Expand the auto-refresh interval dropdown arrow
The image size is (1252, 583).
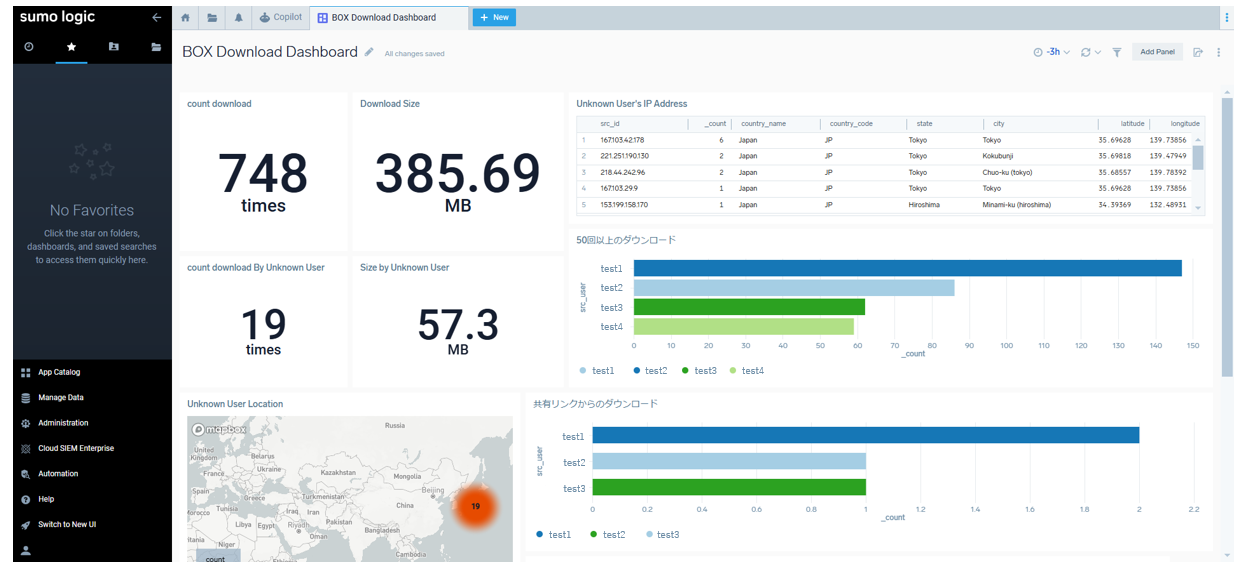point(1098,52)
